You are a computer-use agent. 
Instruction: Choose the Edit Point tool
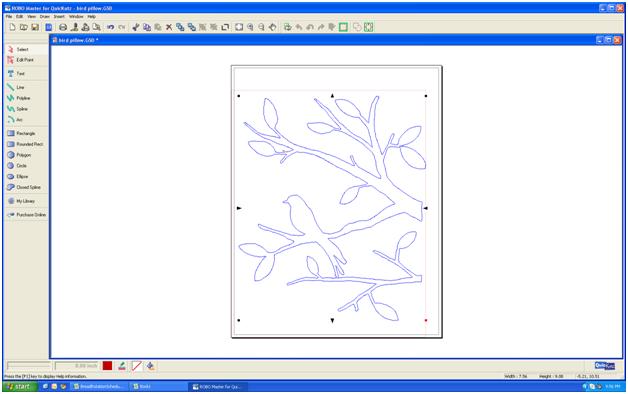click(26, 60)
